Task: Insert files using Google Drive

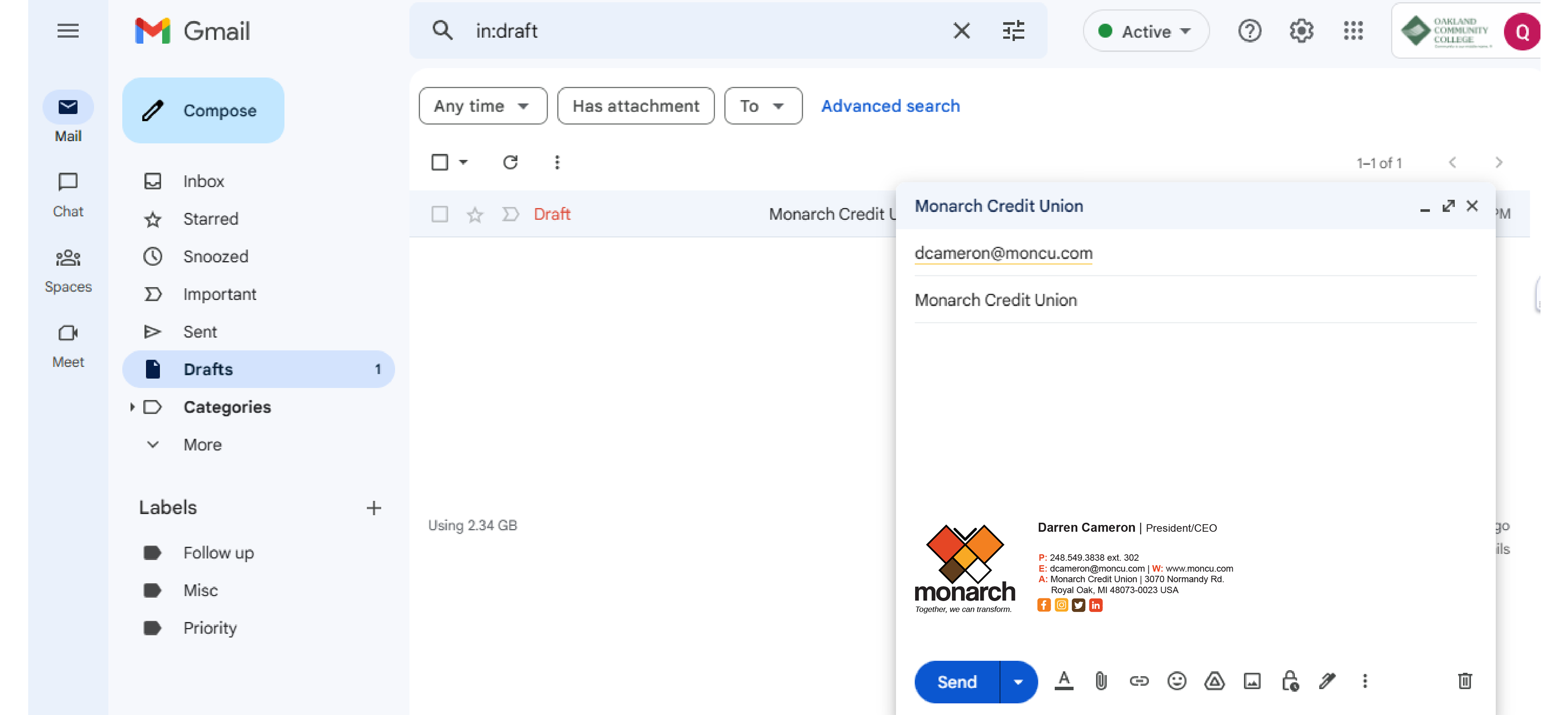Action: click(1214, 681)
